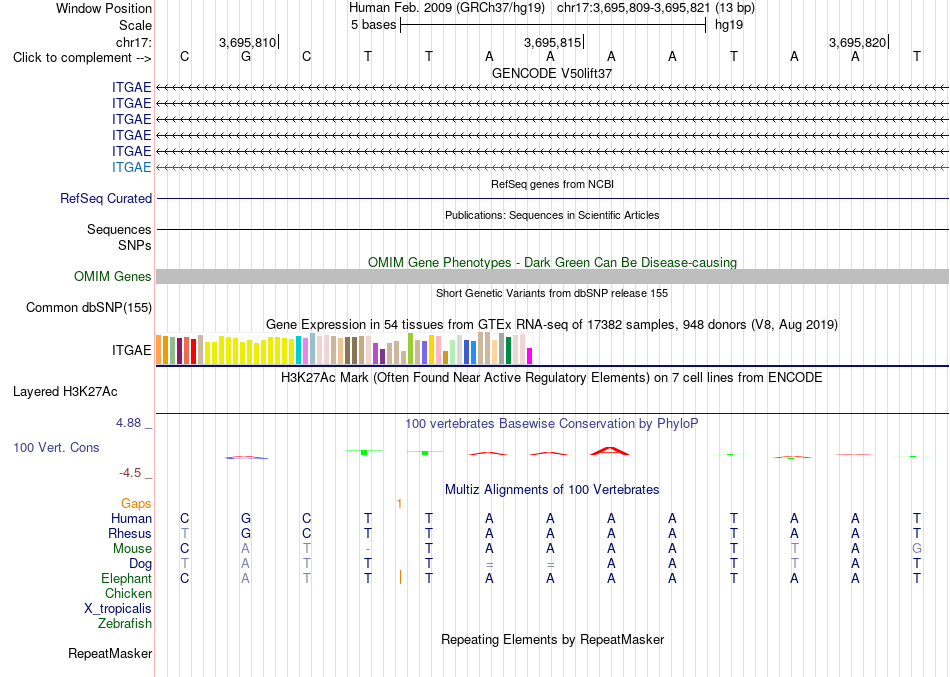Open the GTEx 'Gene Expression in 54 tissues' title
Screen dimensions: 950x677
pyautogui.click(x=552, y=324)
